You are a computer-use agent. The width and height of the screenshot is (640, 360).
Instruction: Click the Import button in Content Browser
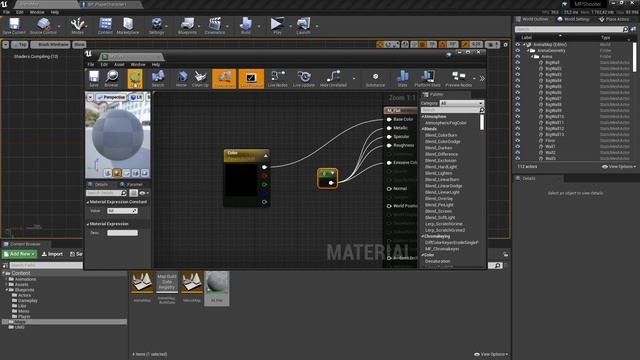[53, 254]
